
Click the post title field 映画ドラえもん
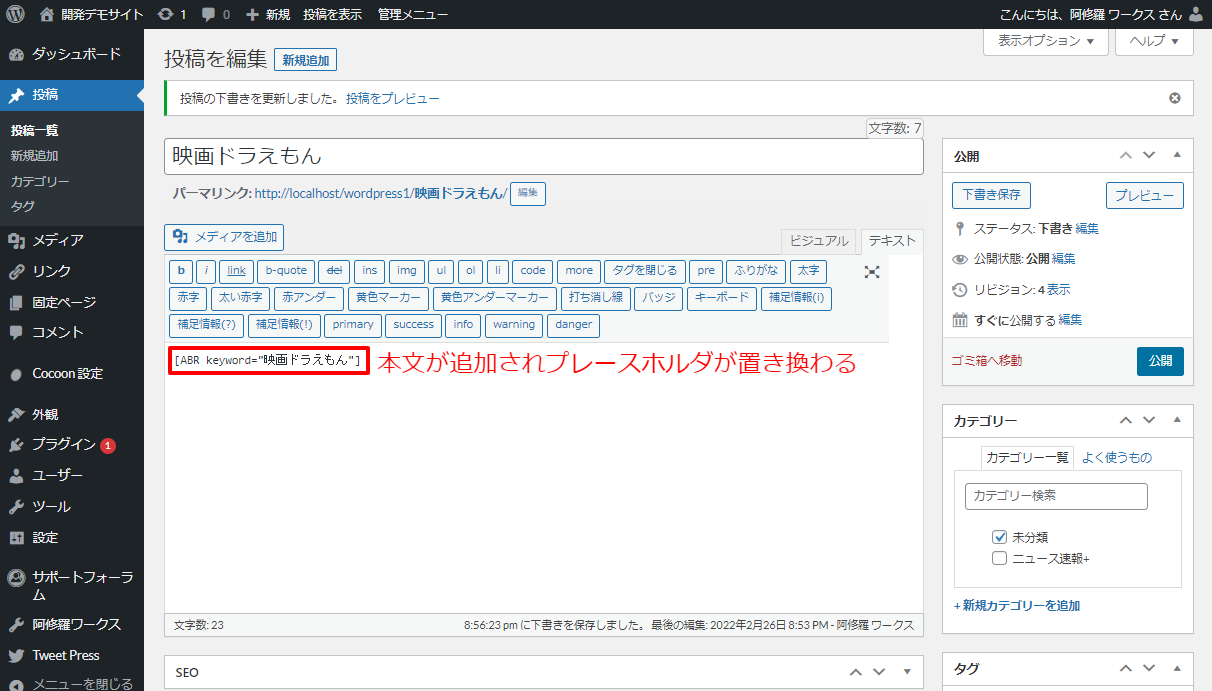click(544, 157)
